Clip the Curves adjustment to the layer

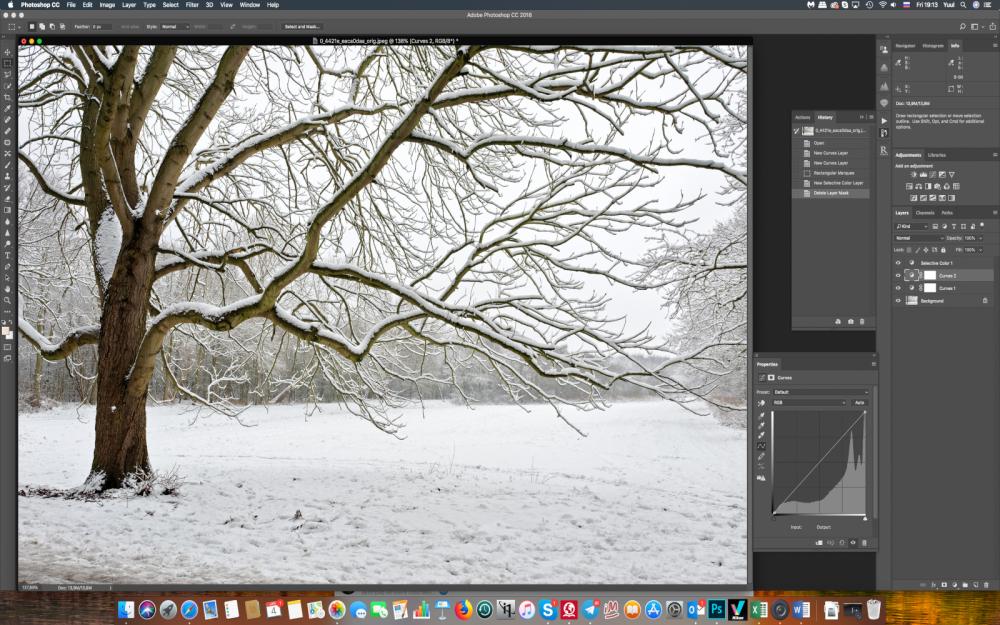click(x=819, y=543)
